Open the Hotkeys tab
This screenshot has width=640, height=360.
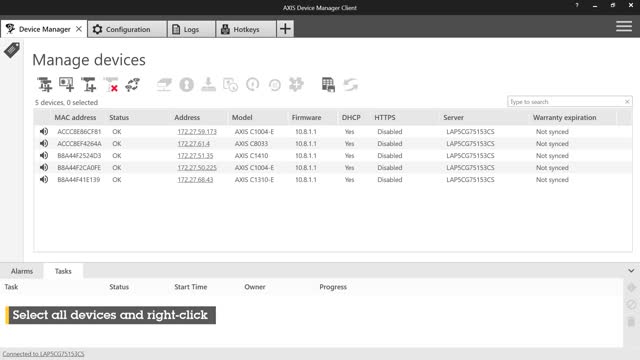click(x=246, y=29)
